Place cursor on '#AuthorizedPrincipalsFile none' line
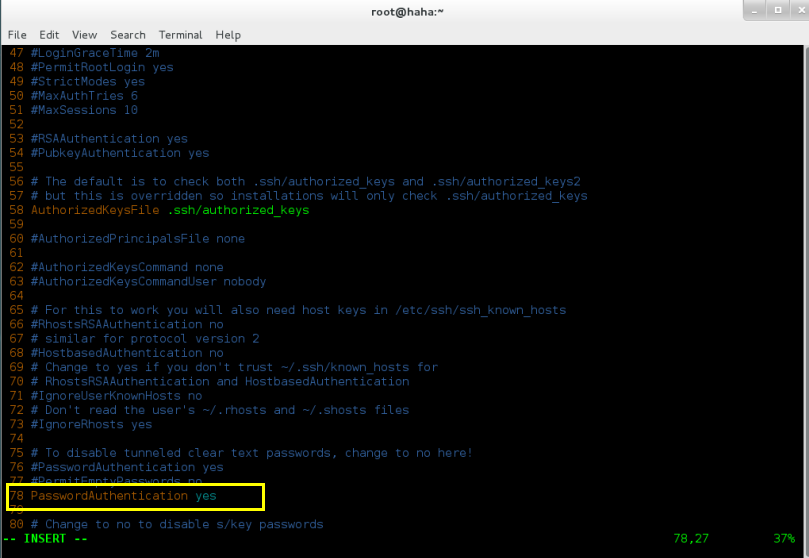This screenshot has height=558, width=809. tap(138, 239)
